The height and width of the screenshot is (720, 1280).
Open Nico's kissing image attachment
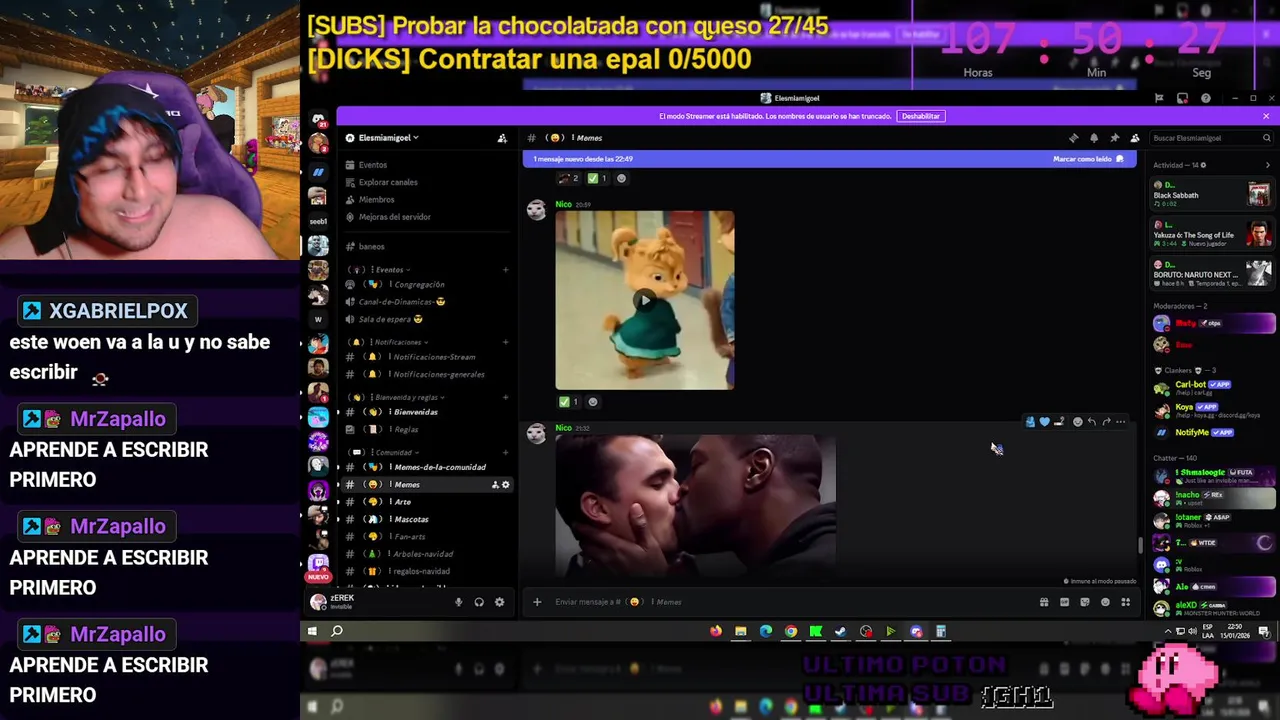695,505
